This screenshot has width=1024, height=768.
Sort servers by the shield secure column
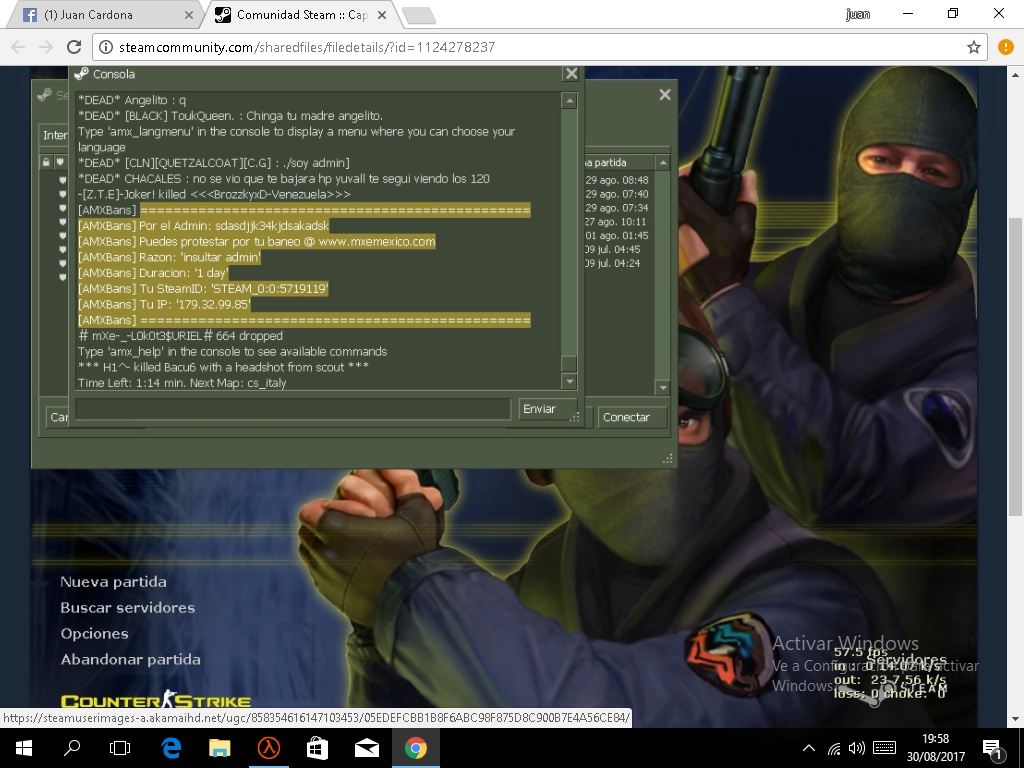(60, 162)
